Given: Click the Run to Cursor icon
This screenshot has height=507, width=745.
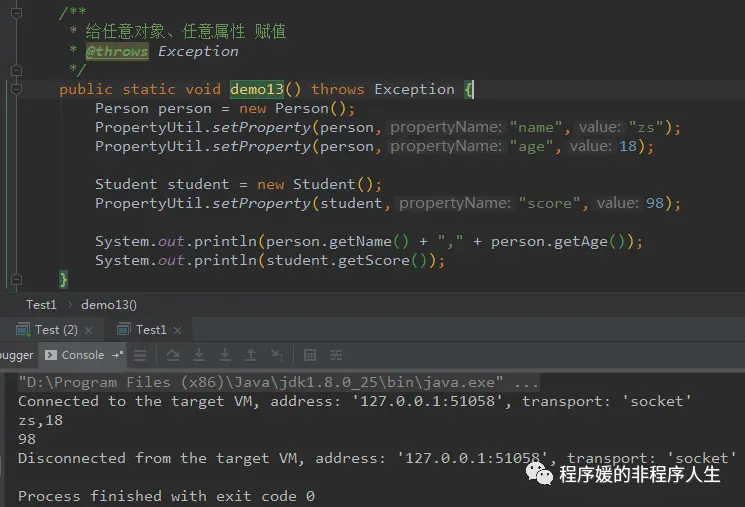Looking at the screenshot, I should (x=277, y=355).
